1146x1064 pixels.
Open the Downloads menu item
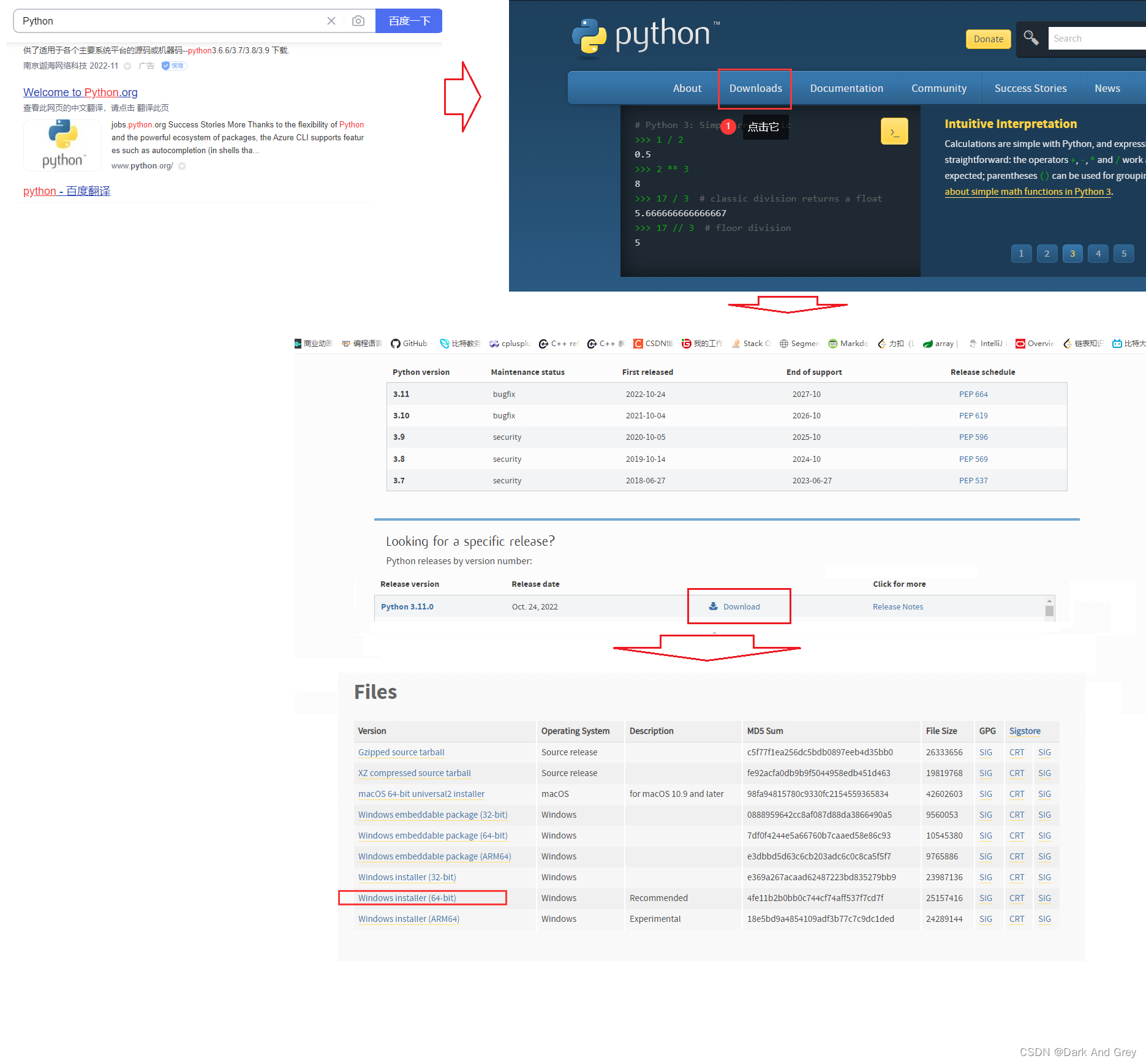pyautogui.click(x=755, y=88)
